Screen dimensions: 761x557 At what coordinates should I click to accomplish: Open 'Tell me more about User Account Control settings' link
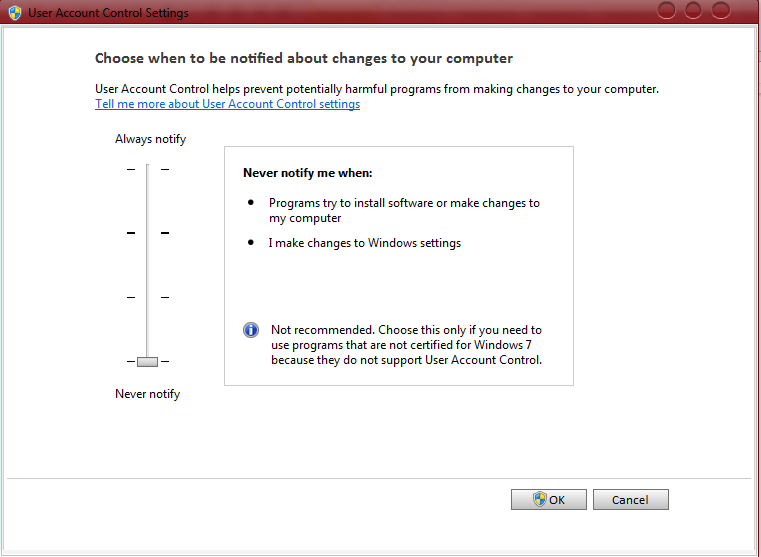(x=228, y=104)
